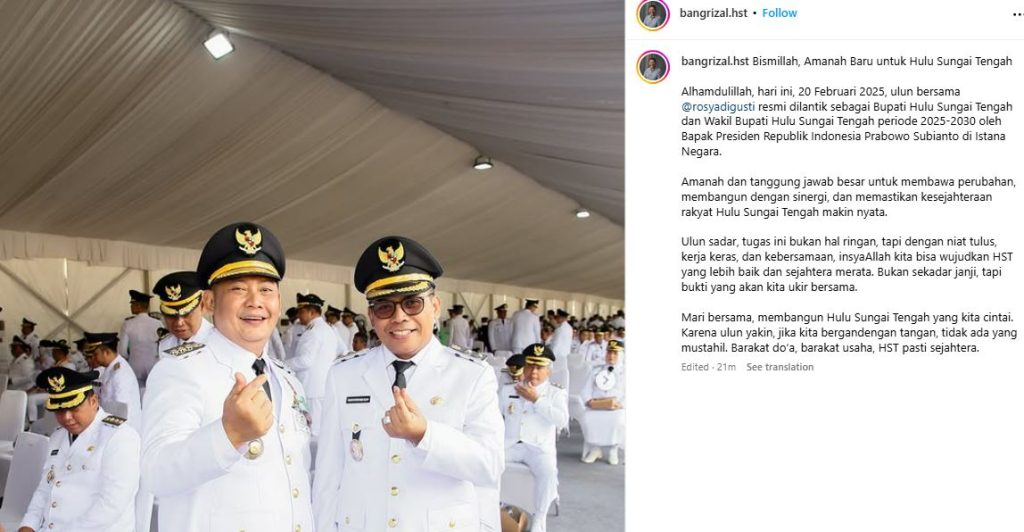Click the caption title about Amanah Baru
This screenshot has width=1024, height=532.
(882, 61)
